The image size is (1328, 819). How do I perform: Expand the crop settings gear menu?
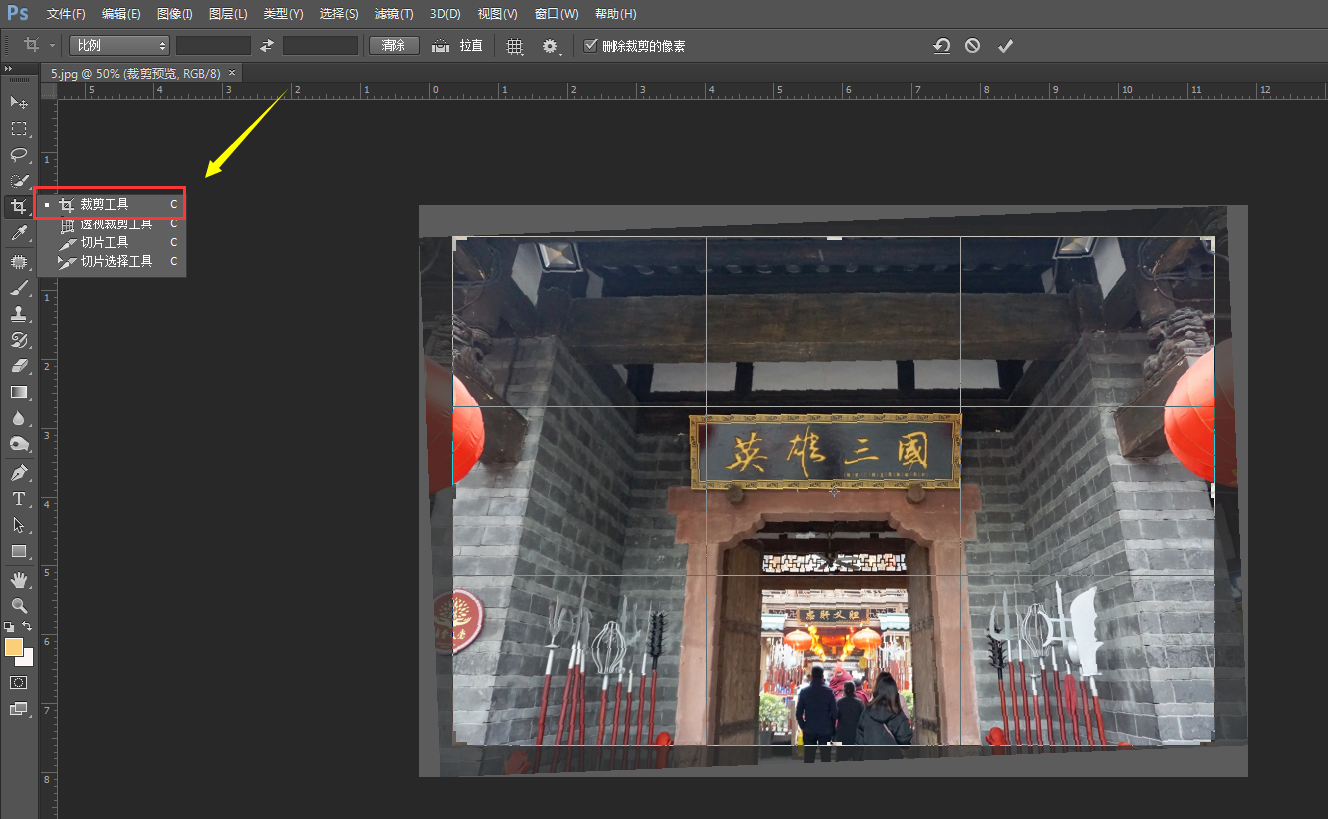(550, 46)
